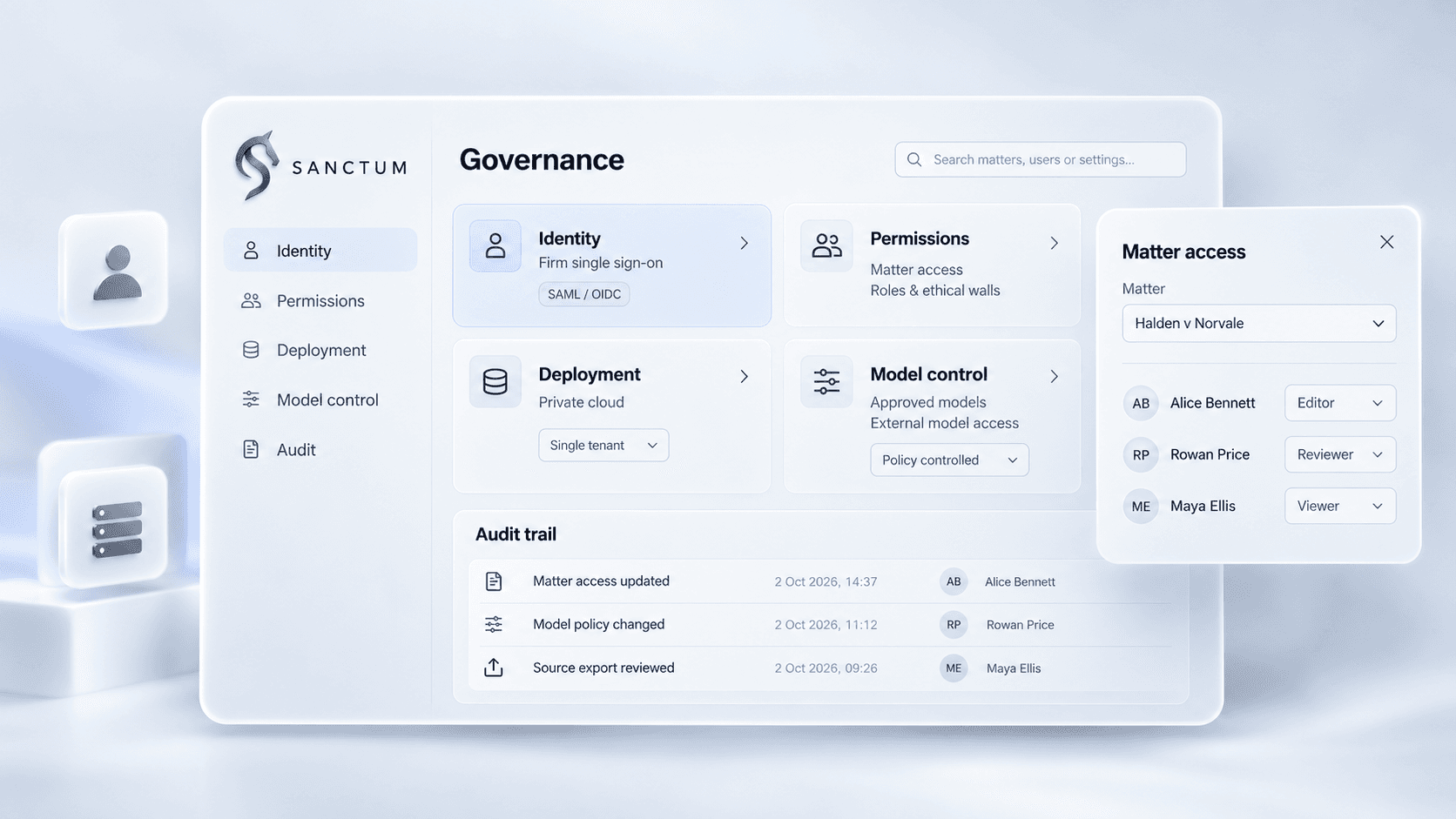Click RP avatar in Matter access panel
1456x819 pixels.
click(x=1141, y=454)
